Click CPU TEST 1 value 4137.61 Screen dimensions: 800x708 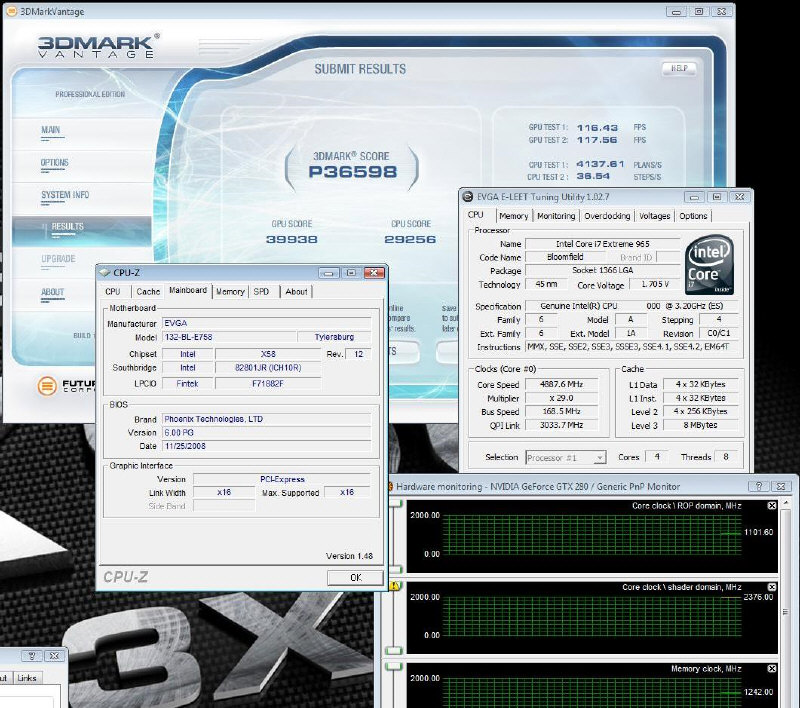point(601,164)
